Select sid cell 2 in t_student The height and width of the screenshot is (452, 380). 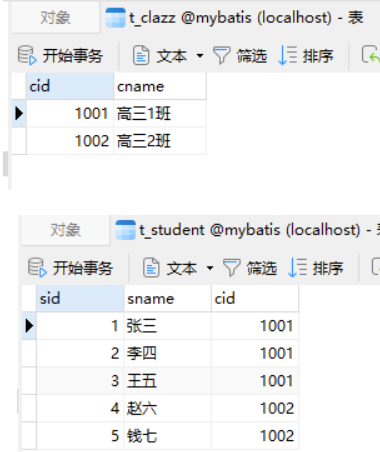tap(80, 353)
